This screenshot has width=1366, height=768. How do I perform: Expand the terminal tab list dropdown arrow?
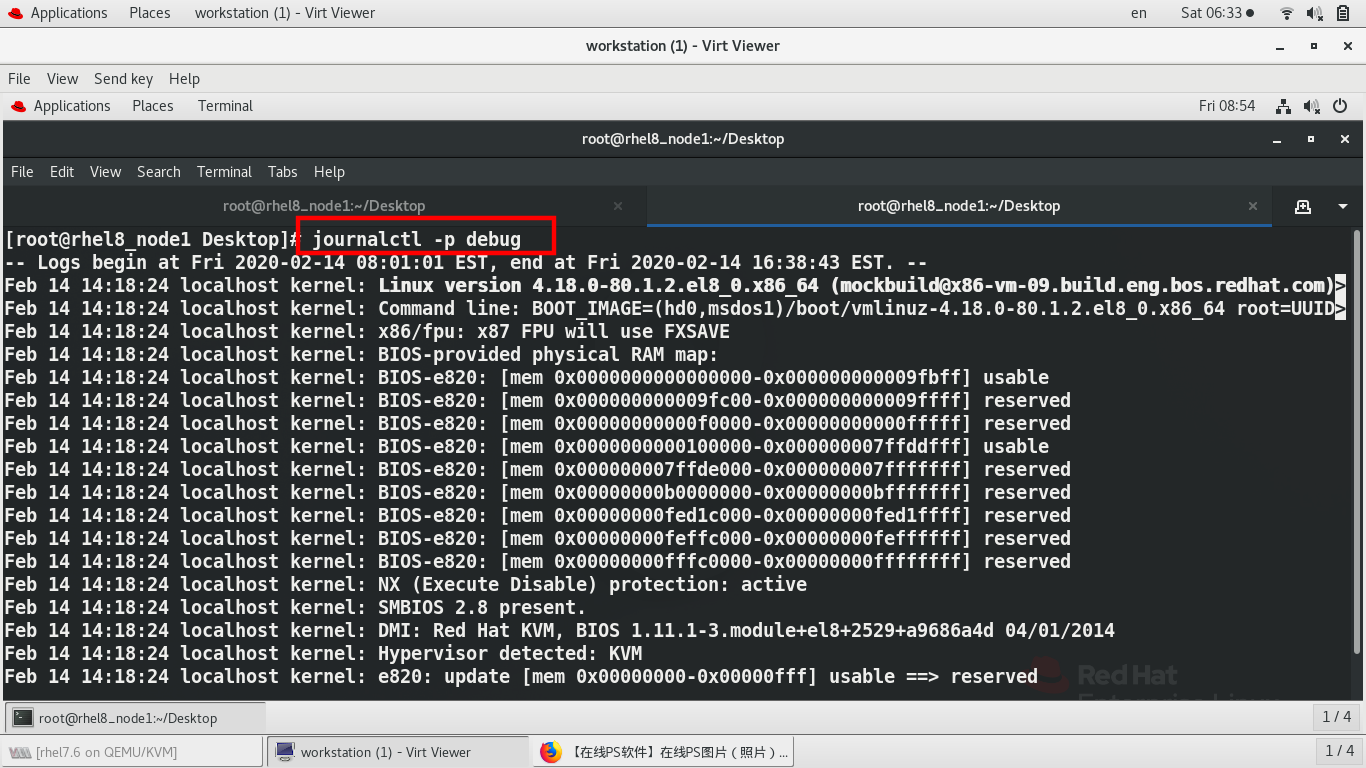(1343, 206)
